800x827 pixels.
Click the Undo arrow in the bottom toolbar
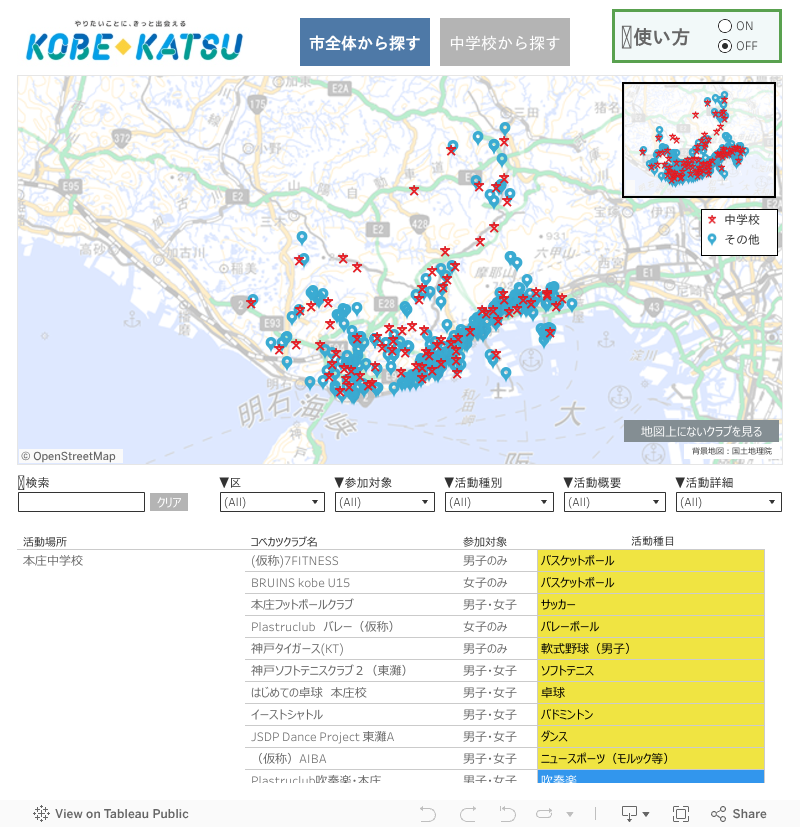tap(428, 814)
